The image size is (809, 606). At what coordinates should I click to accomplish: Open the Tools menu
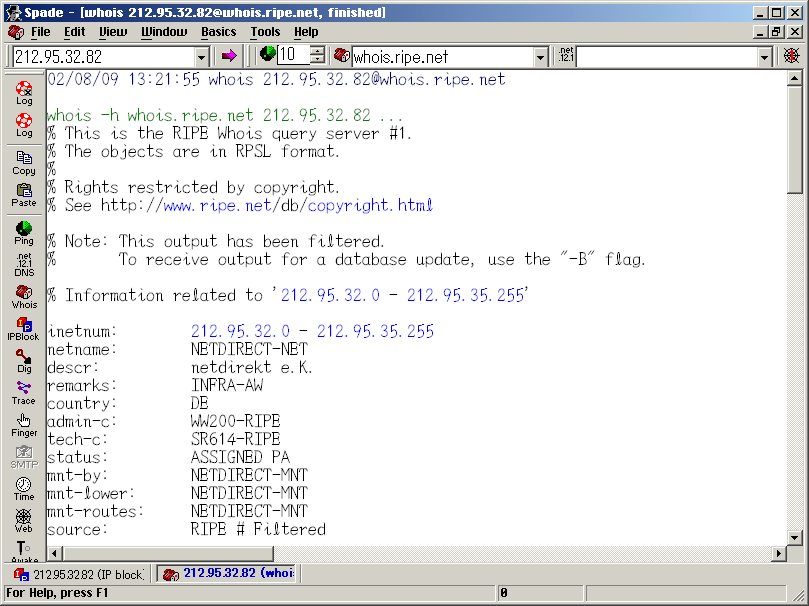coord(265,32)
